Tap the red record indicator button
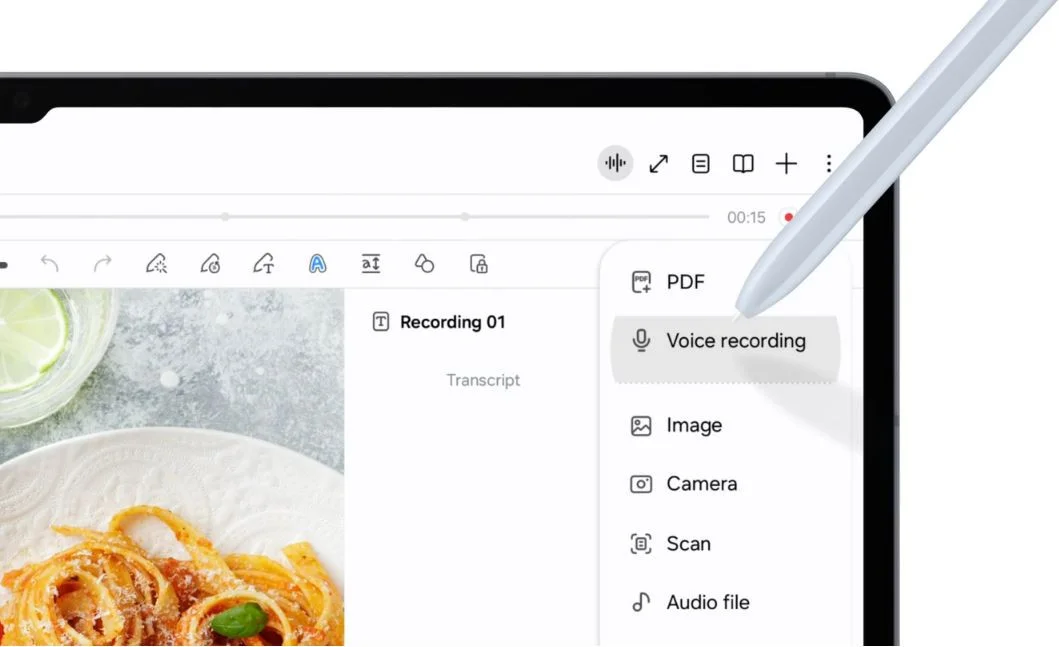The image size is (1059, 647). click(787, 217)
